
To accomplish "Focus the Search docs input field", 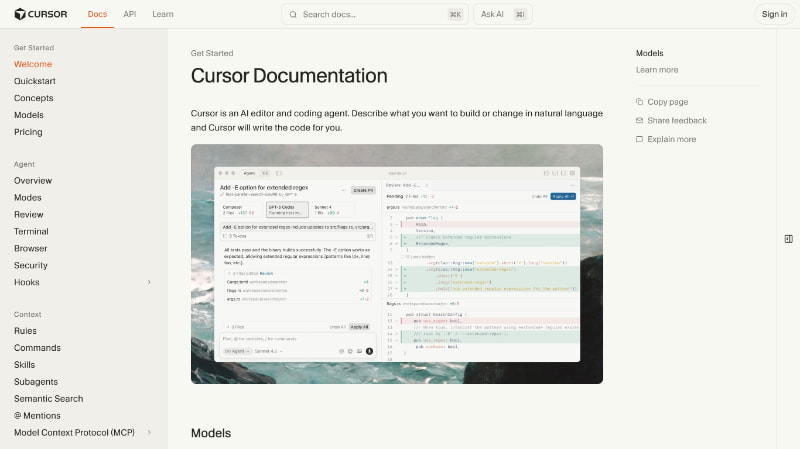I will (375, 14).
